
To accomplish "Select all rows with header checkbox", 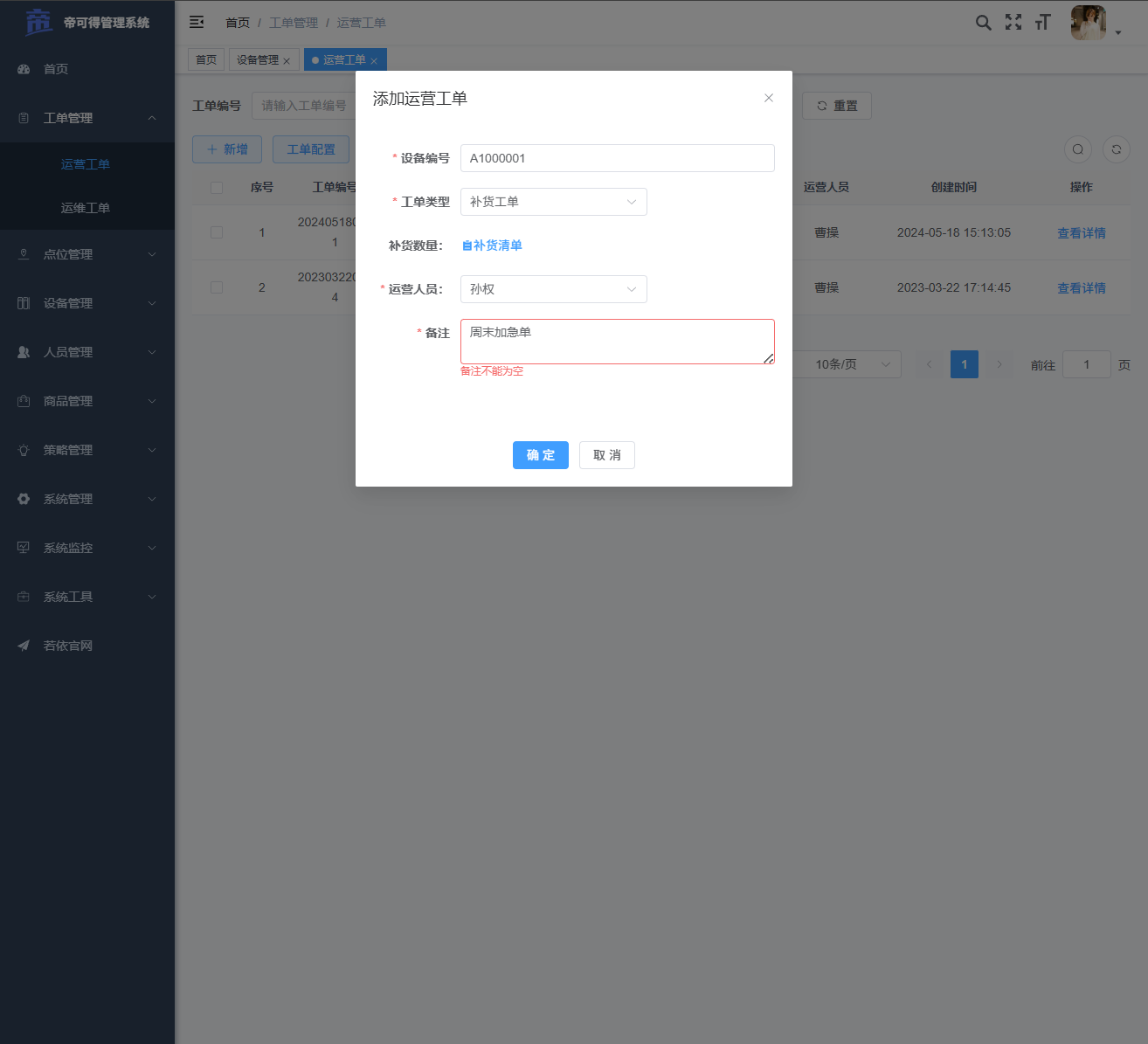I will click(217, 188).
